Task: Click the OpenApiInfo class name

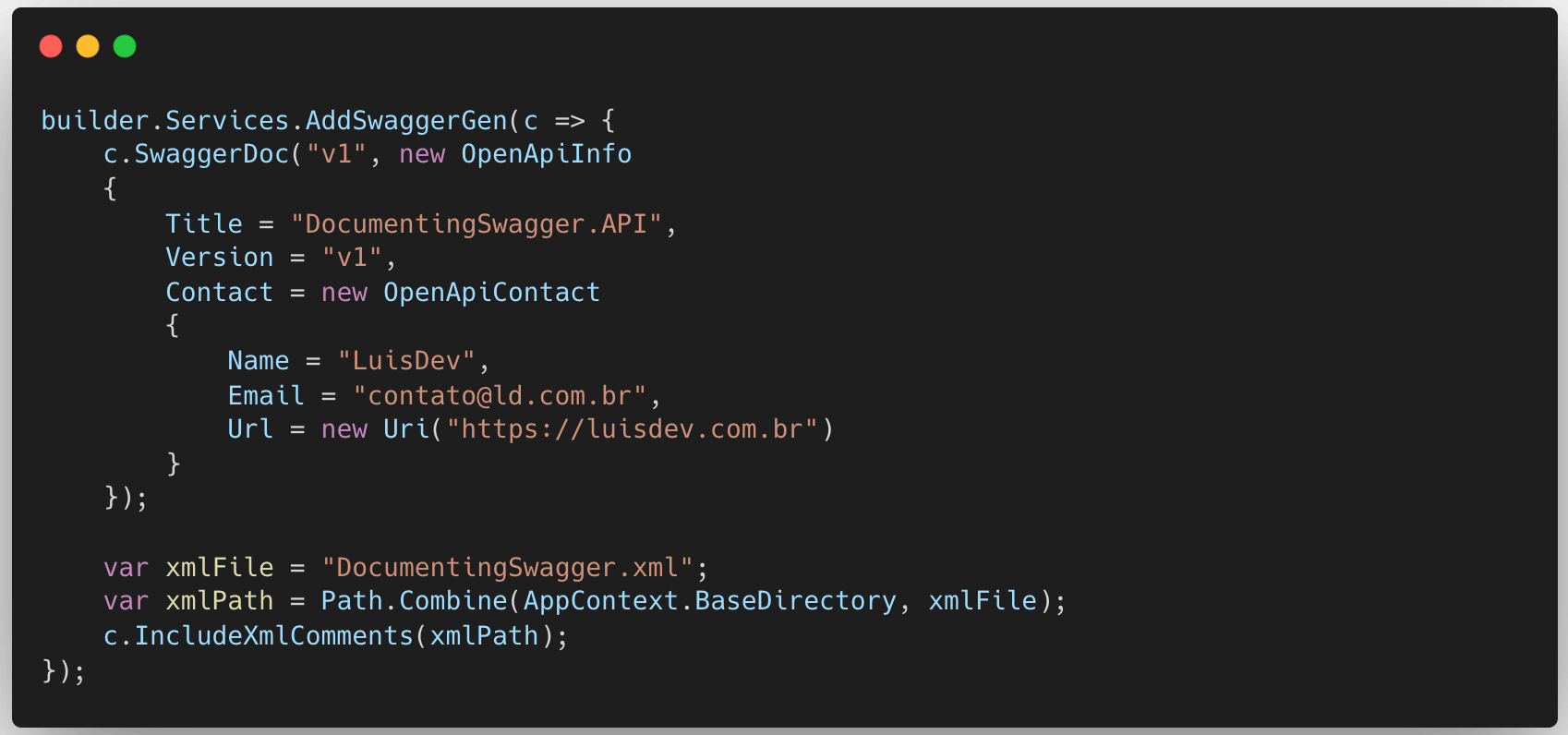Action: coord(546,154)
